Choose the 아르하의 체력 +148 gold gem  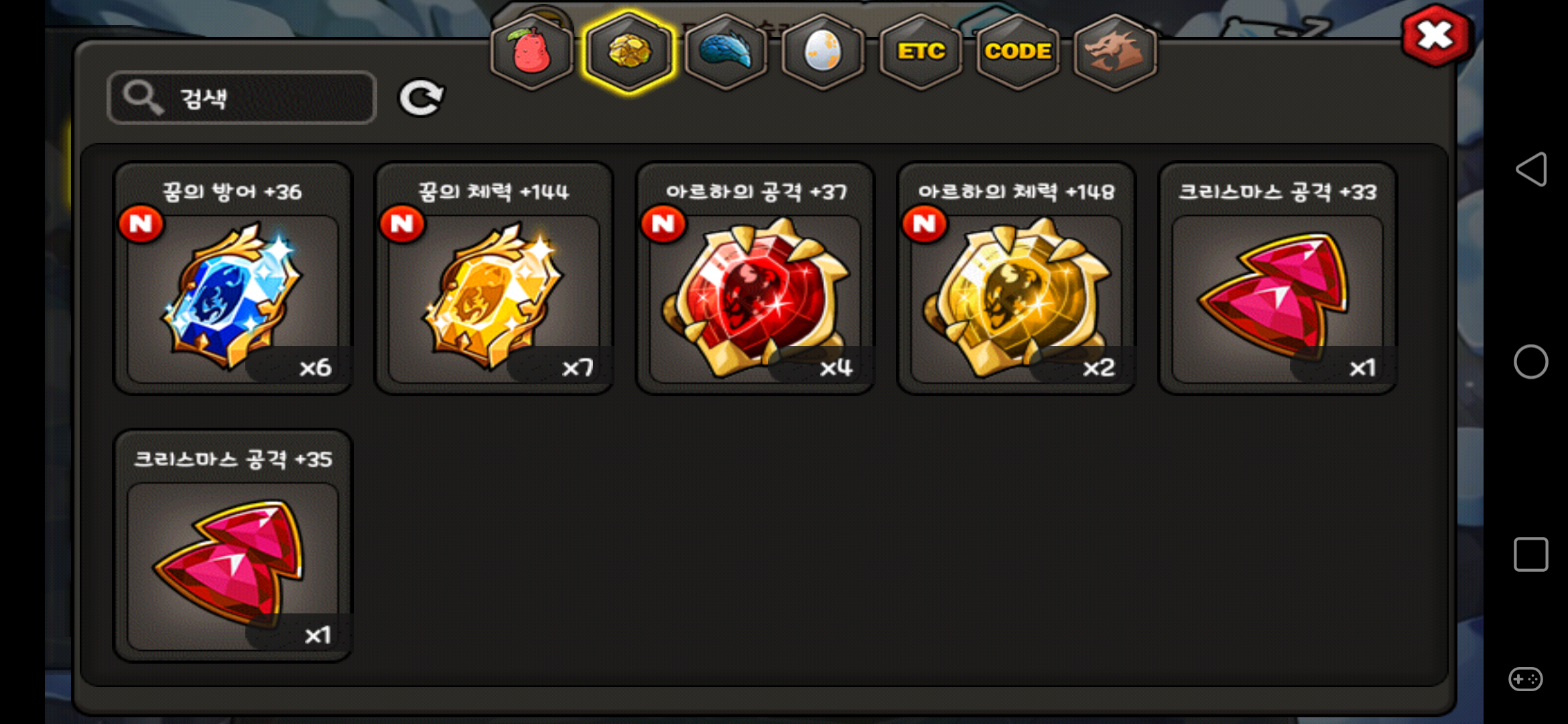[1017, 278]
